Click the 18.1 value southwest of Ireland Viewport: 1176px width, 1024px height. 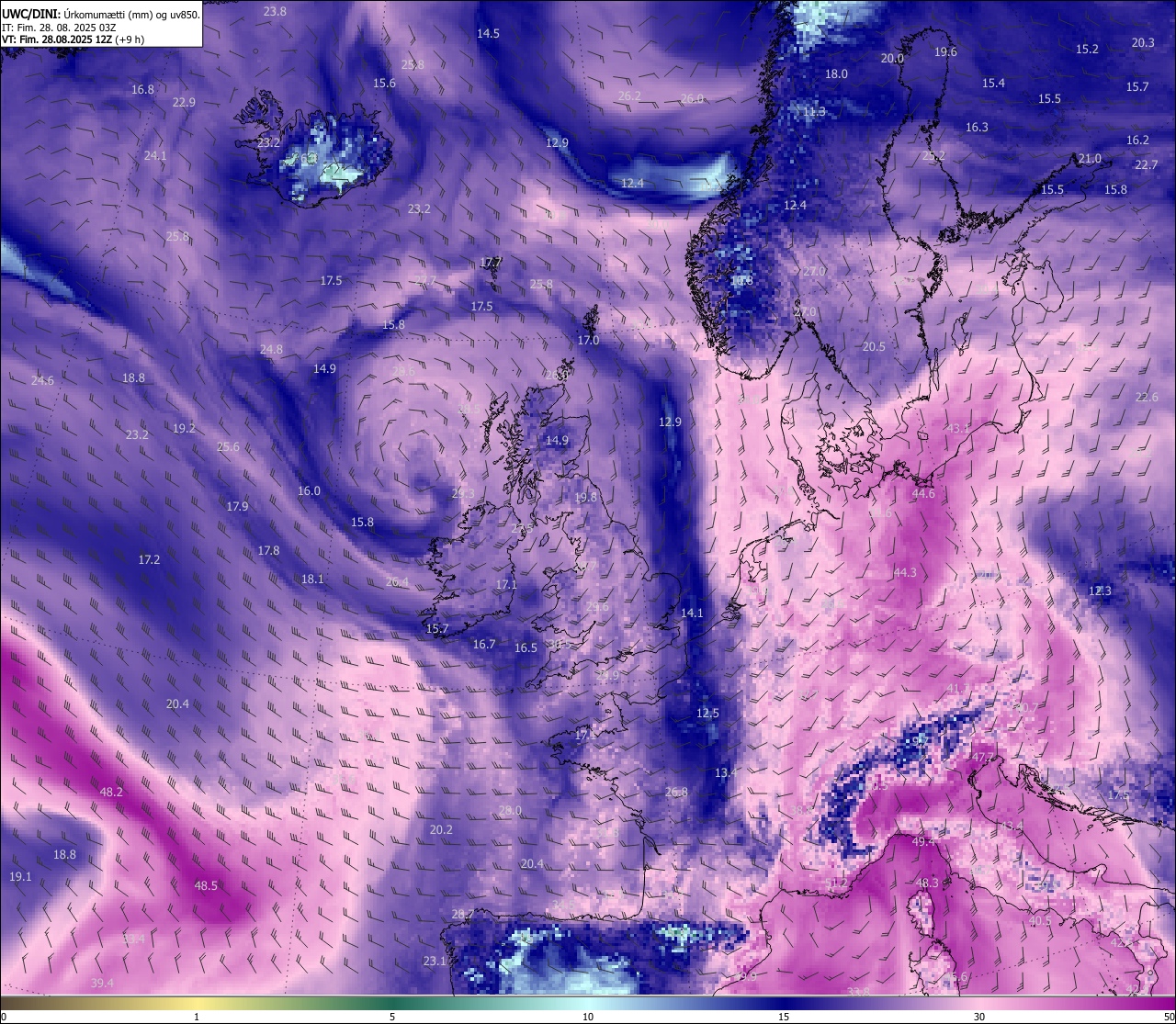(312, 579)
